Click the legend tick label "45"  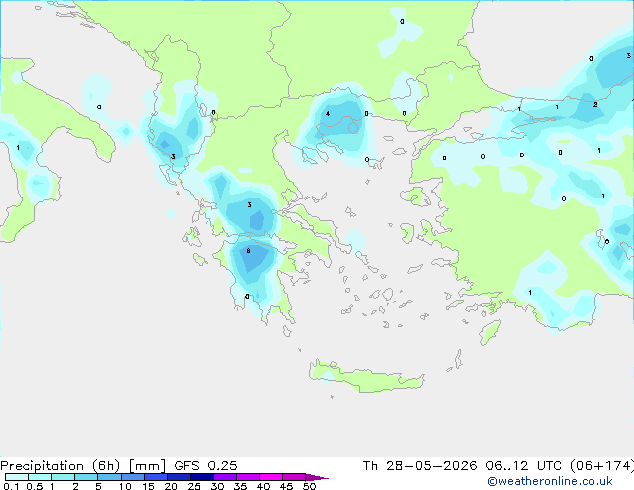coord(286,486)
